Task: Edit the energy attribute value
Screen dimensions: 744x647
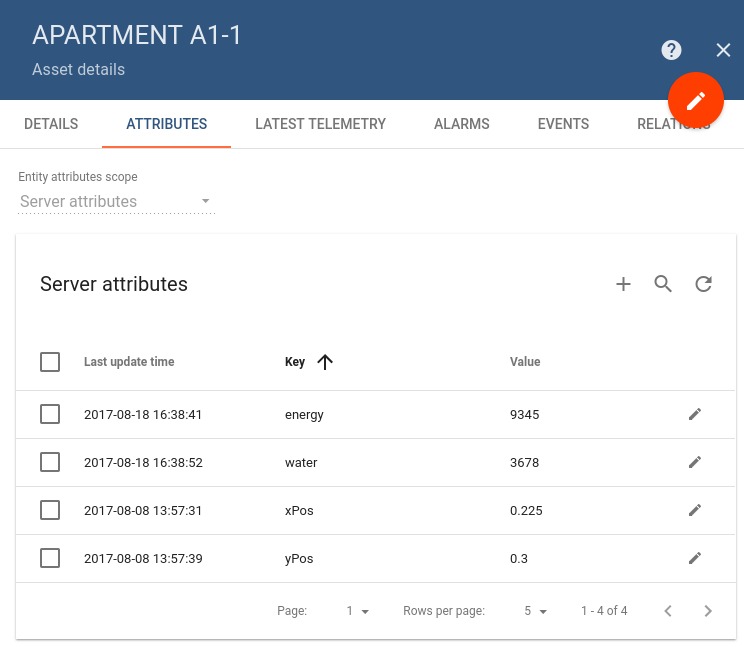Action: click(695, 414)
